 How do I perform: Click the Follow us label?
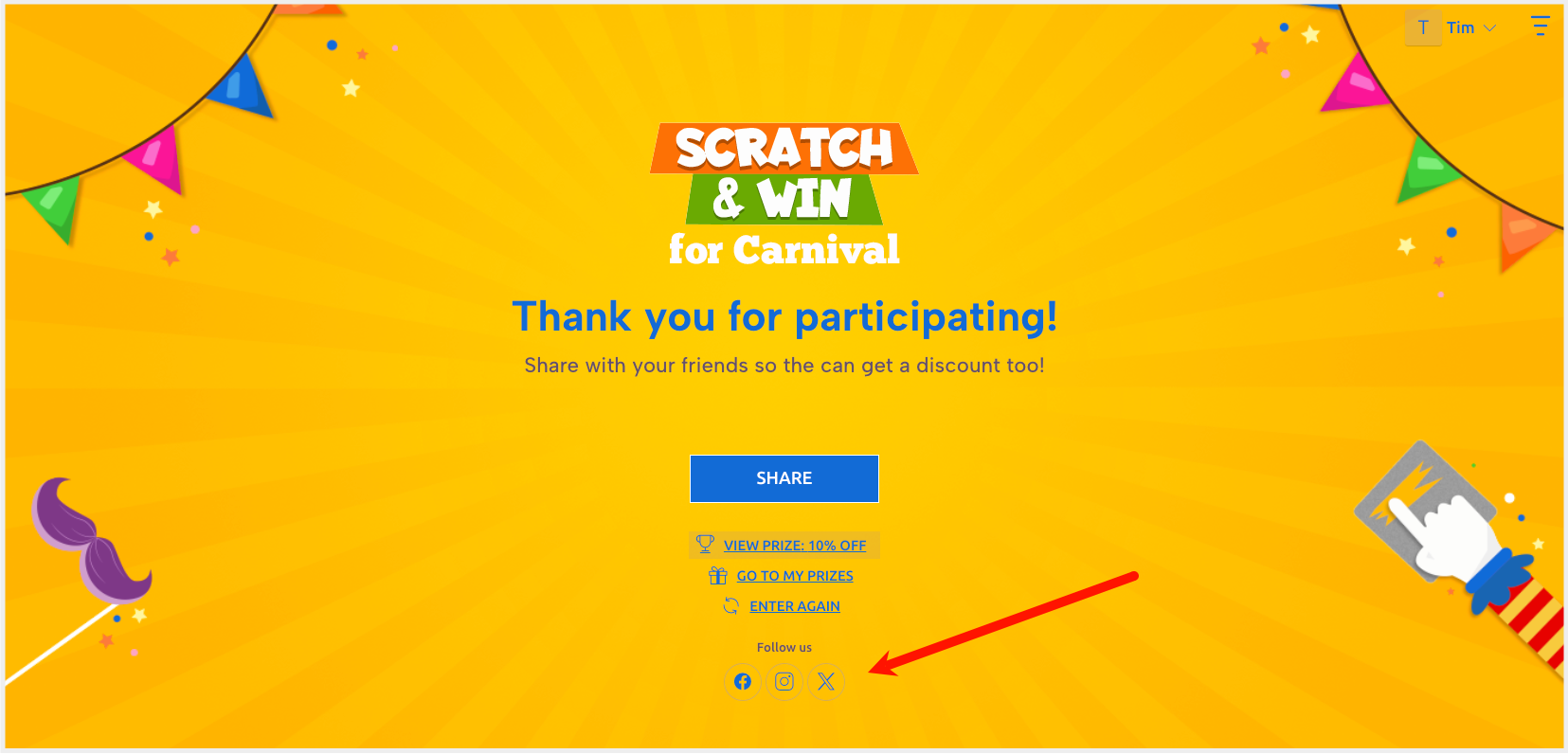click(x=784, y=648)
